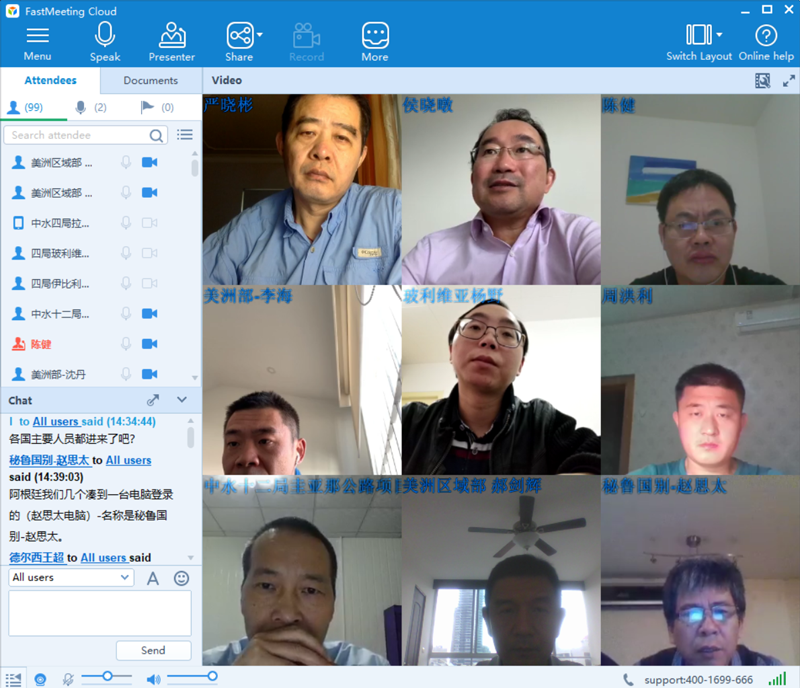
Task: Click the Presenter icon
Action: coord(171,38)
